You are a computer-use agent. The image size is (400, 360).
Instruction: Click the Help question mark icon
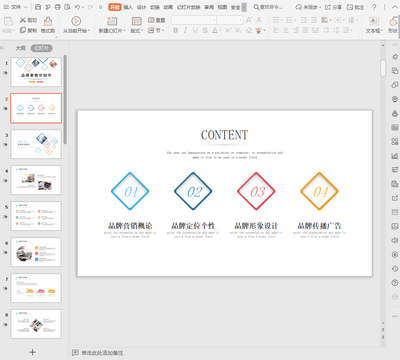[374, 7]
